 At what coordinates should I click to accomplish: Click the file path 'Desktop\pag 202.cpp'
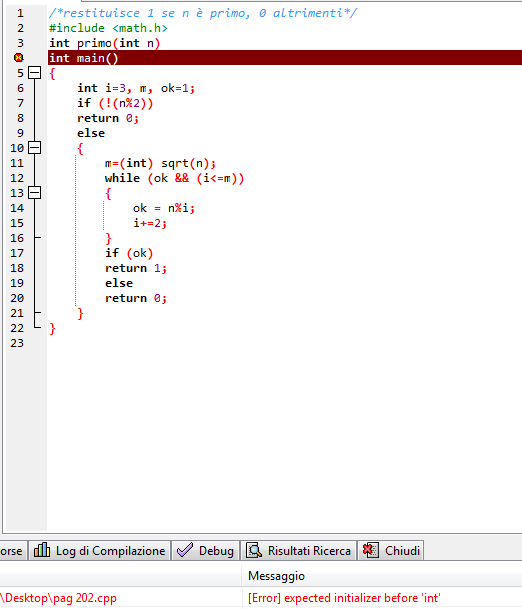point(58,598)
